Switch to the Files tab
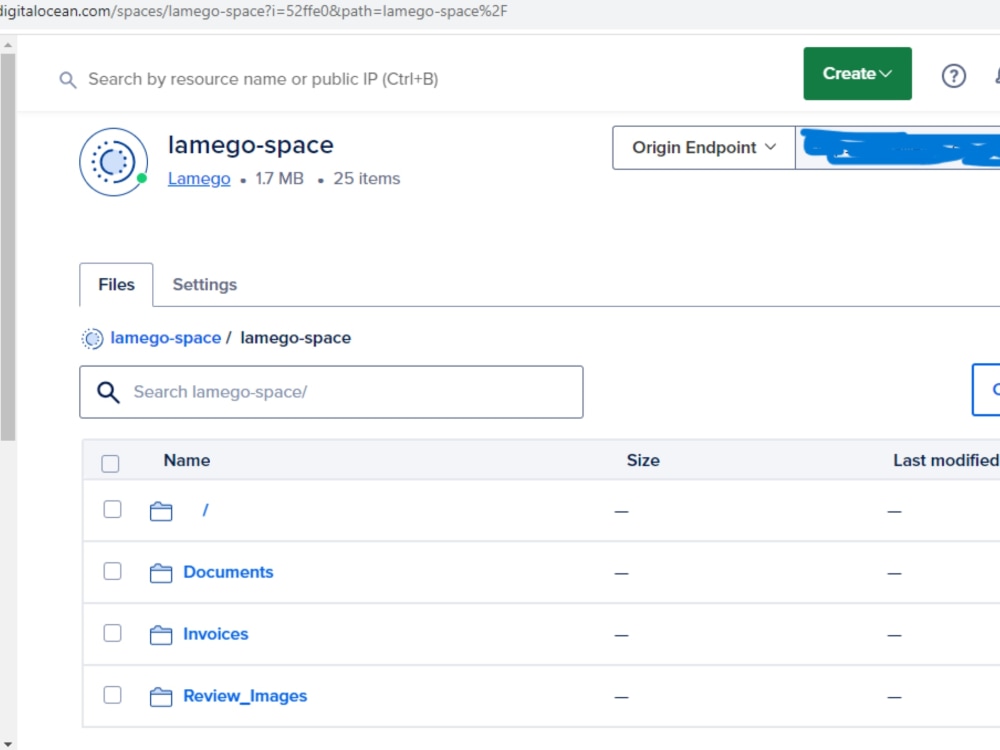Image resolution: width=1000 pixels, height=750 pixels. (116, 284)
